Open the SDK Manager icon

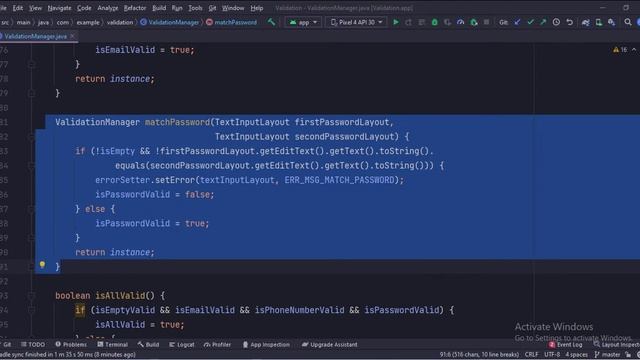coord(611,22)
